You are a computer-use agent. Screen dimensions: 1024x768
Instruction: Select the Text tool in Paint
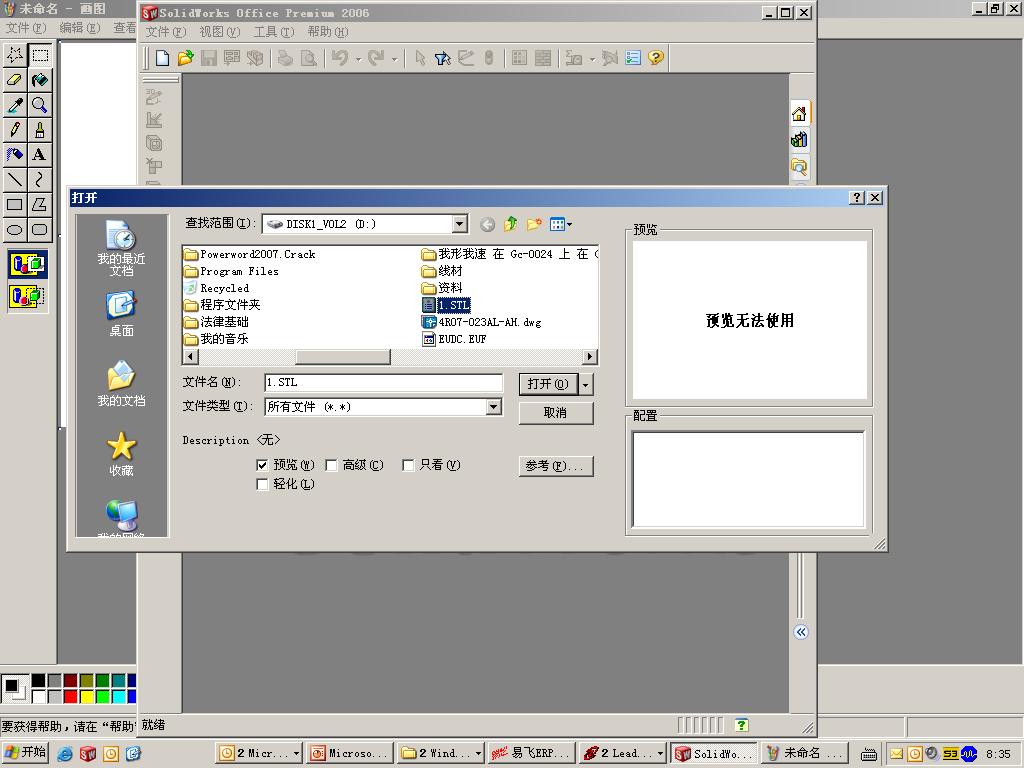pos(39,155)
